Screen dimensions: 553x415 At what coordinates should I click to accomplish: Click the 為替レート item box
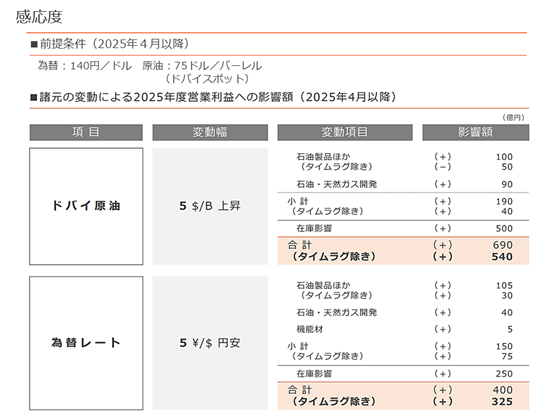pyautogui.click(x=86, y=343)
